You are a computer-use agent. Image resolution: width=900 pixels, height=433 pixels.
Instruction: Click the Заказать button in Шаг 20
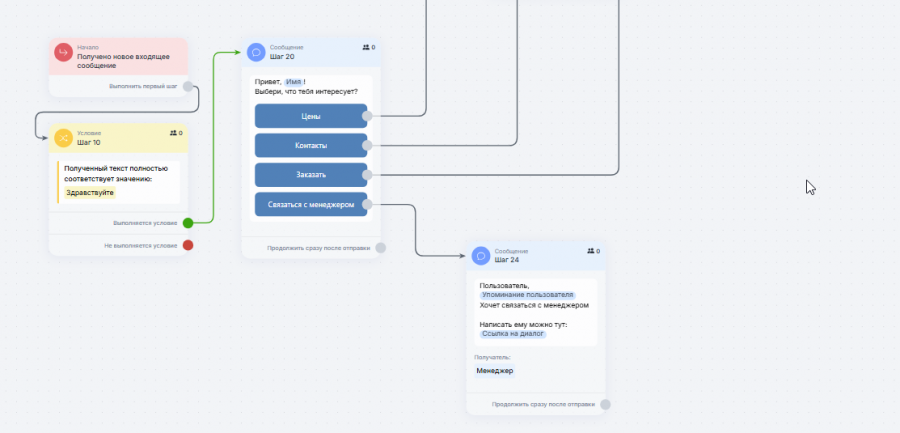[311, 175]
